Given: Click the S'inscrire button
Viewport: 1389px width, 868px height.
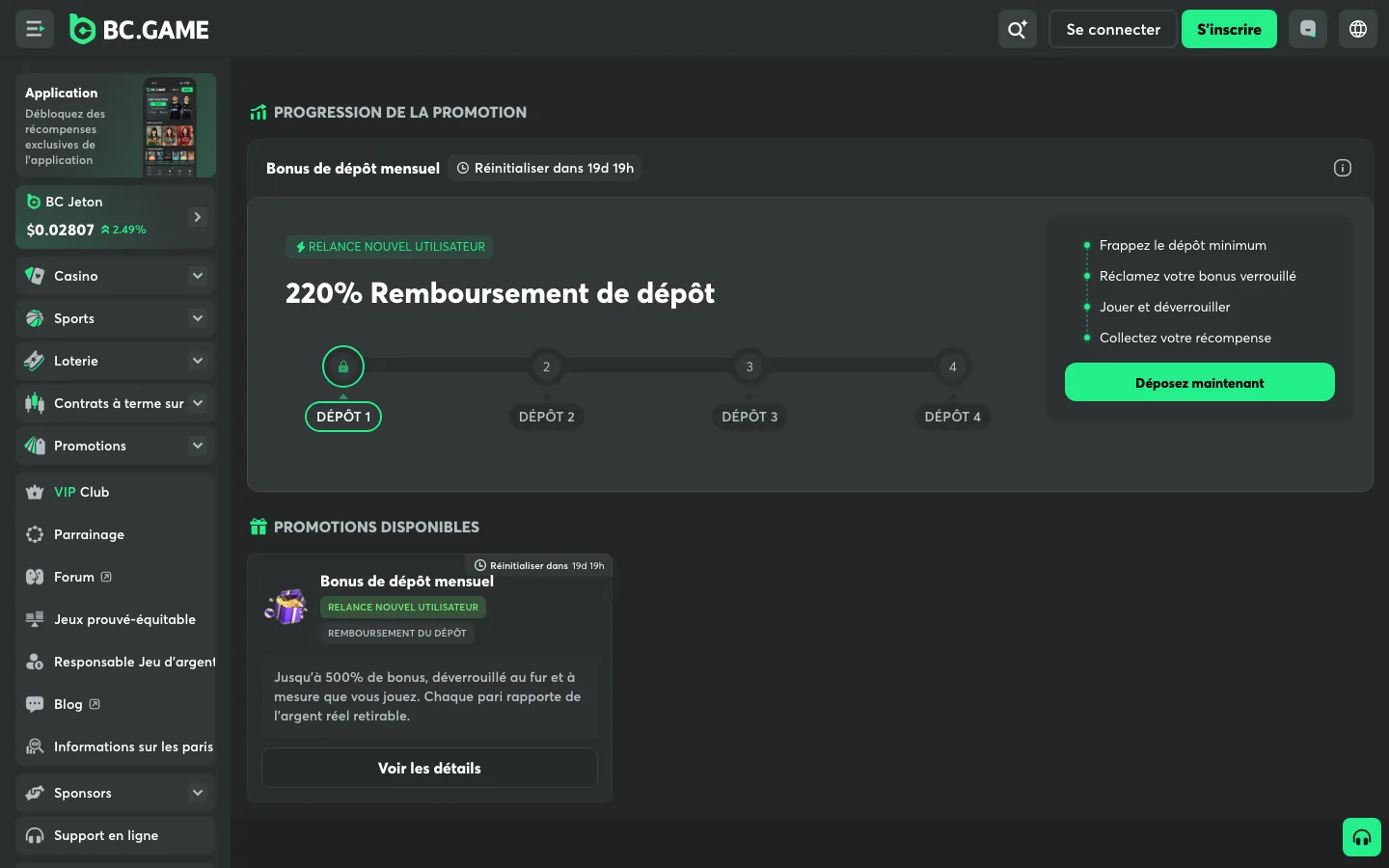Looking at the screenshot, I should [x=1229, y=29].
